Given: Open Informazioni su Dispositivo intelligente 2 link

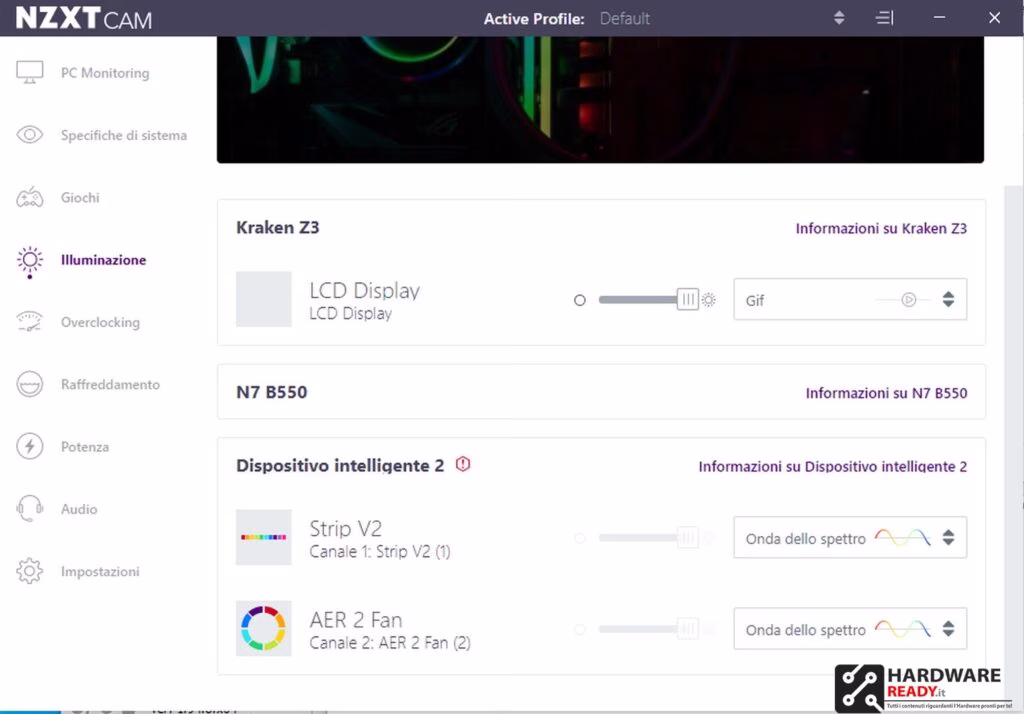Looking at the screenshot, I should [833, 466].
